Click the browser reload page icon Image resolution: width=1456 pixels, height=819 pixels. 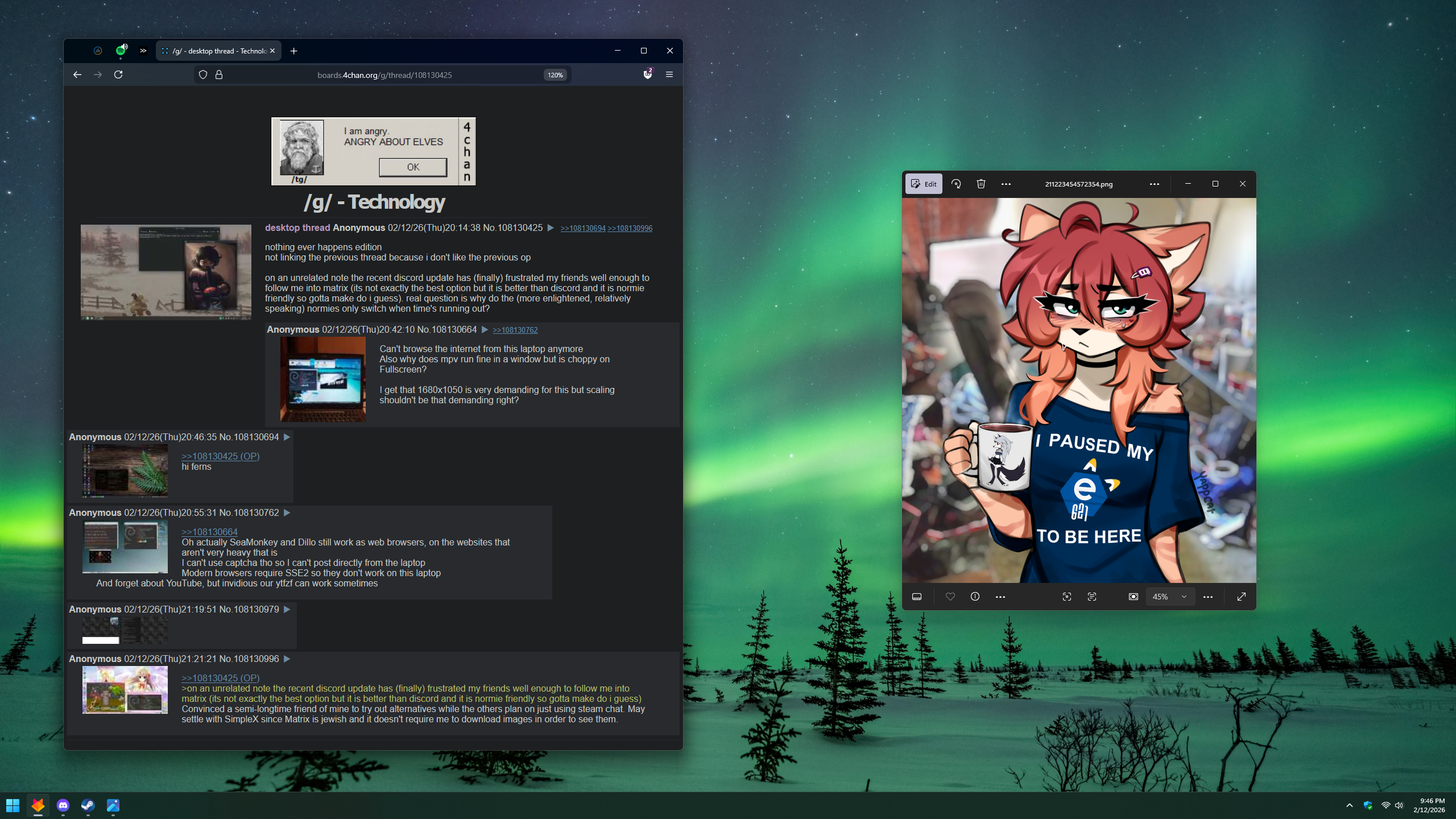pos(118,75)
